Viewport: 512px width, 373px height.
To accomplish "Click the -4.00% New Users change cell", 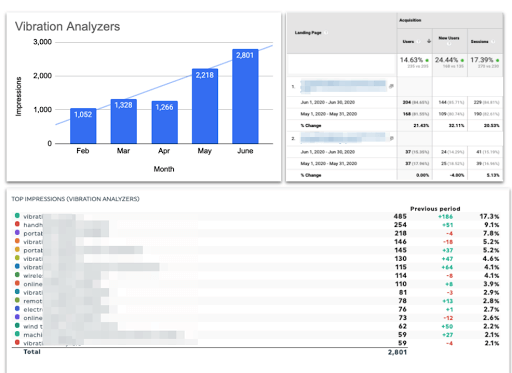I will (457, 175).
